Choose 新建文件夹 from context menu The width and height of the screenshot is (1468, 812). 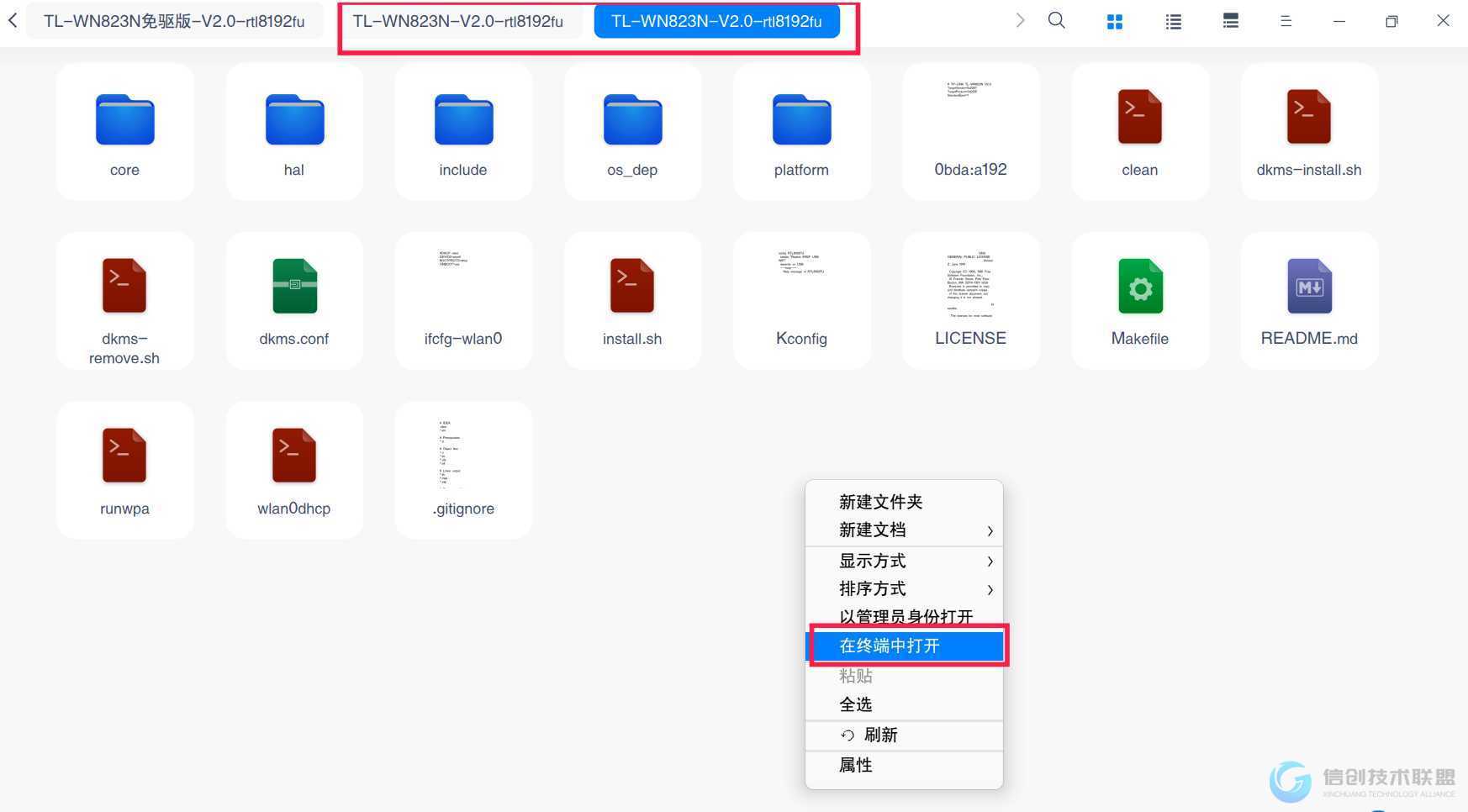click(904, 502)
